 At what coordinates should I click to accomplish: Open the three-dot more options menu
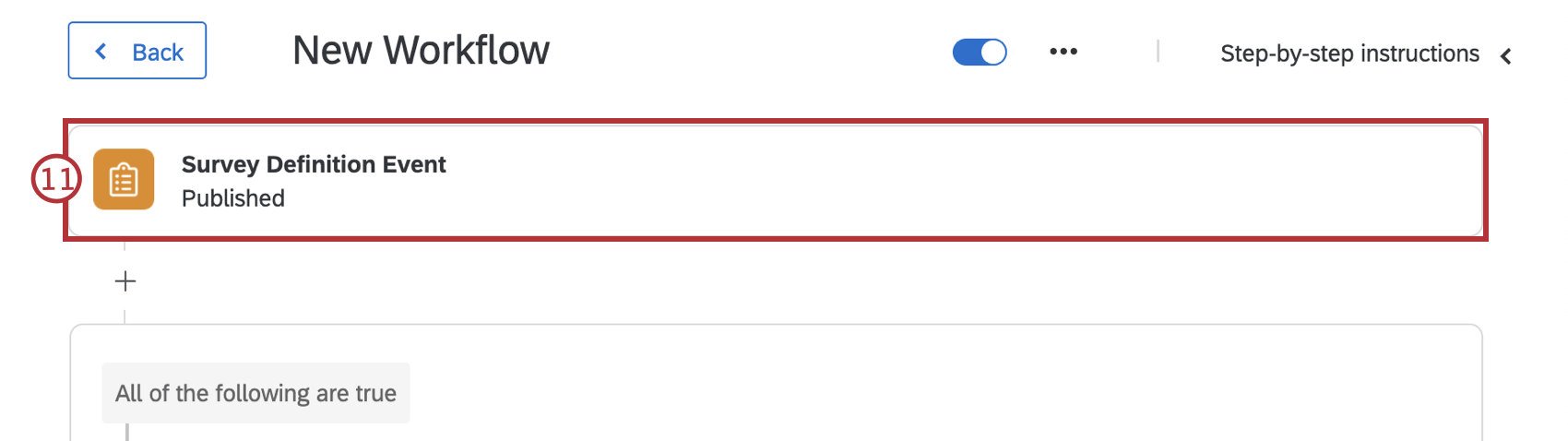(1063, 52)
